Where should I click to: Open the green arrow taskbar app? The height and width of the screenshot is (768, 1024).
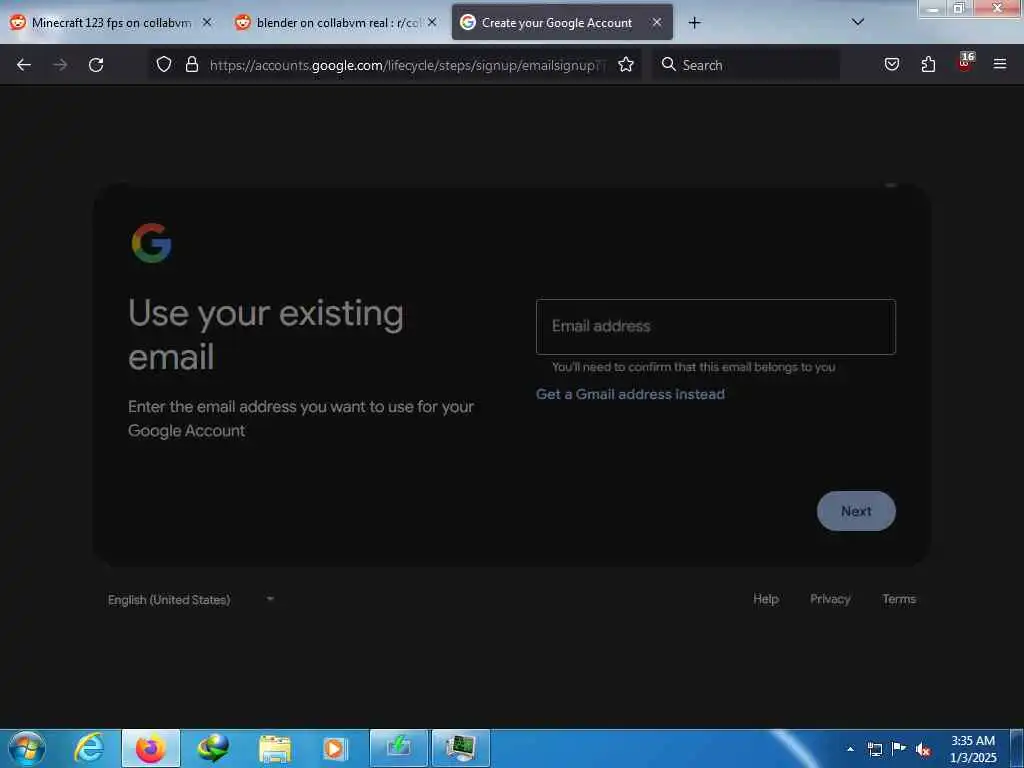pos(398,748)
